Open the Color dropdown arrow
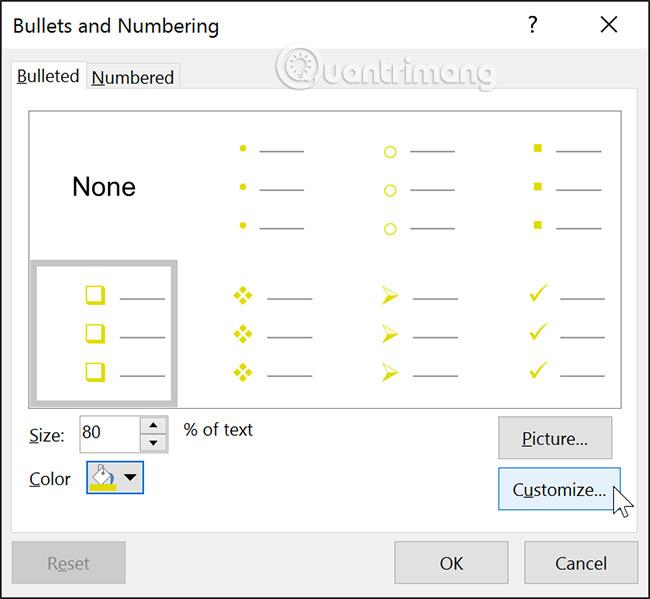This screenshot has height=599, width=650. [x=130, y=478]
